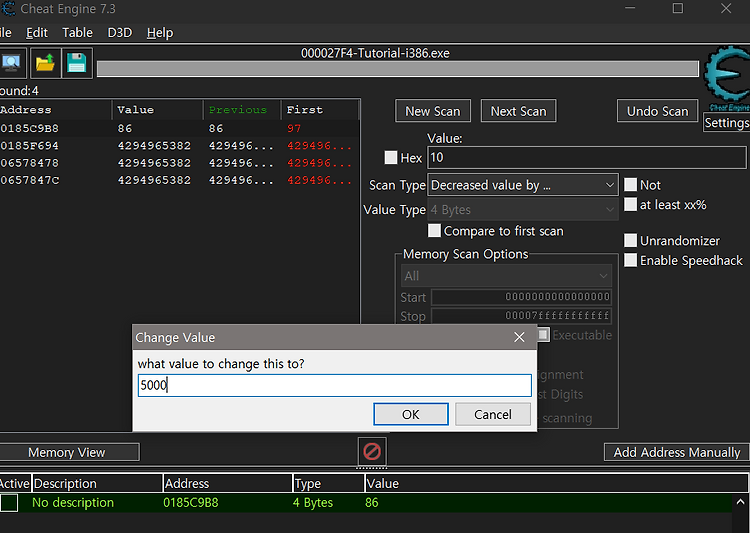750x533 pixels.
Task: Select result row 06578478
Action: (179, 163)
